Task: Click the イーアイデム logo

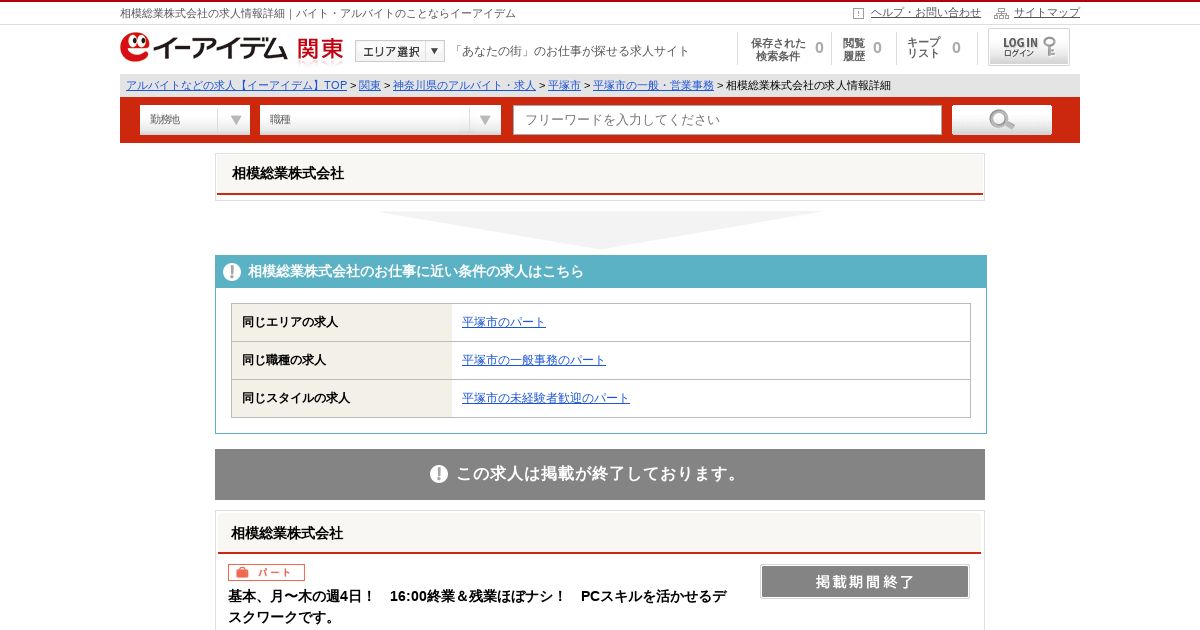Action: [204, 48]
